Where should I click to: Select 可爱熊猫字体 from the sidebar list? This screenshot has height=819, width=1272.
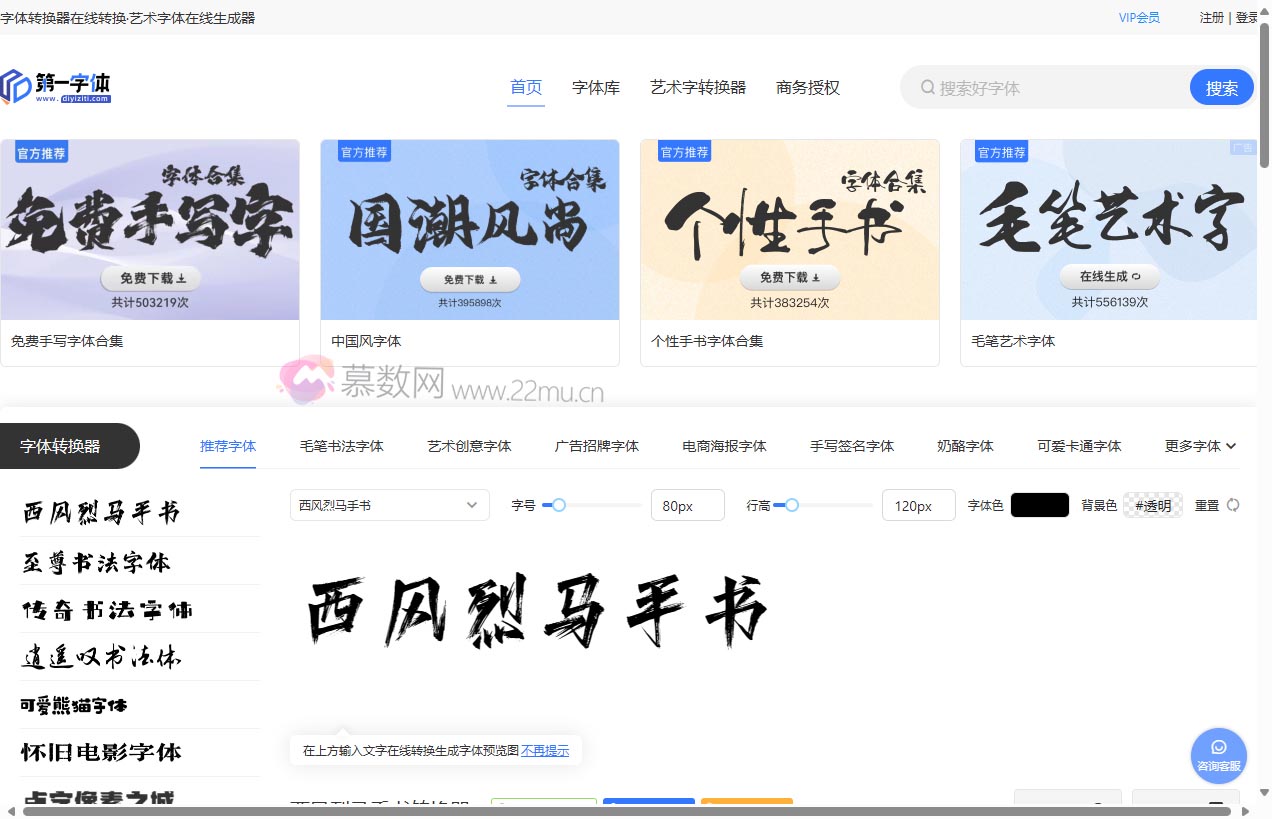point(72,705)
